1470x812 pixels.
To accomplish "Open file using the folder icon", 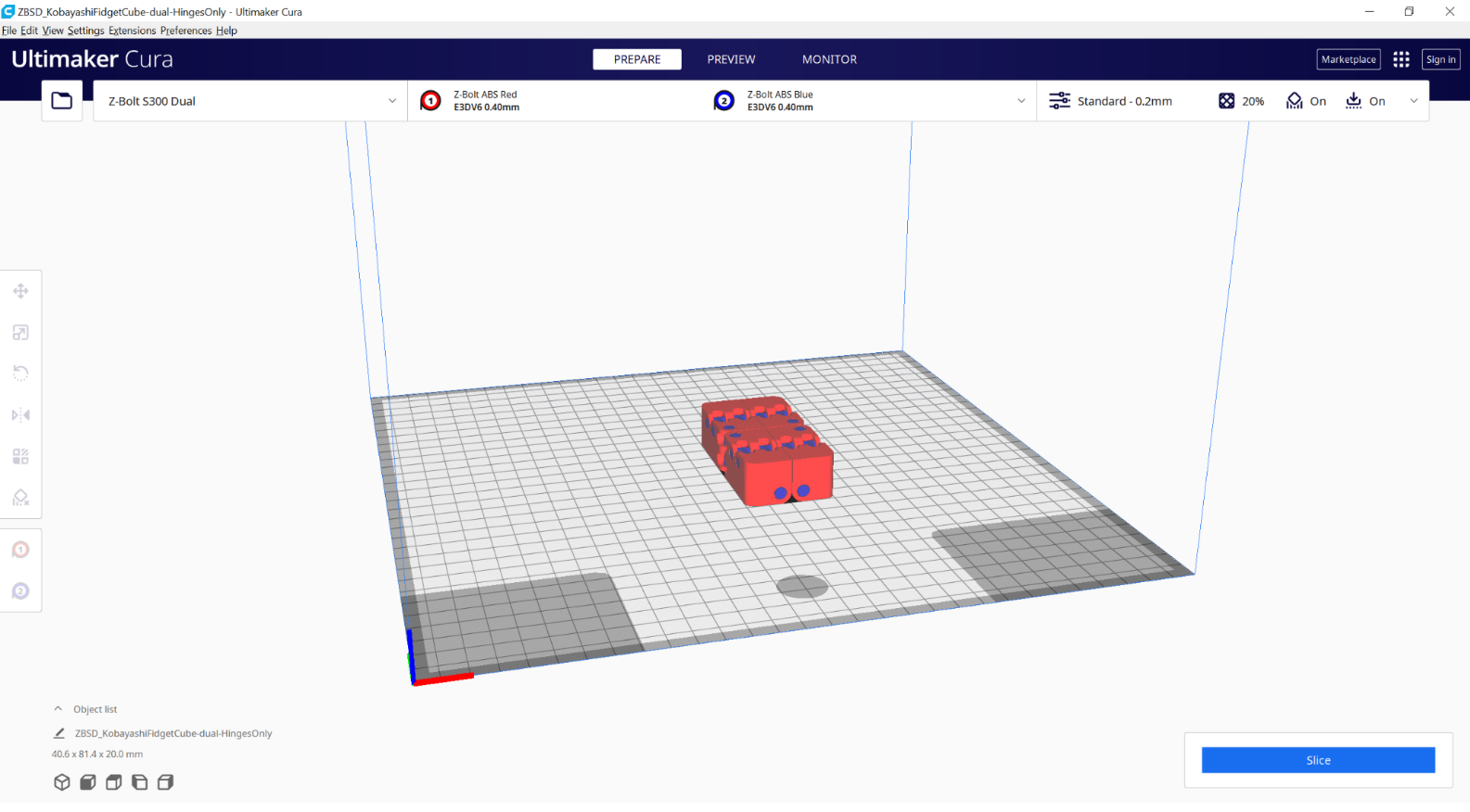I will tap(62, 101).
